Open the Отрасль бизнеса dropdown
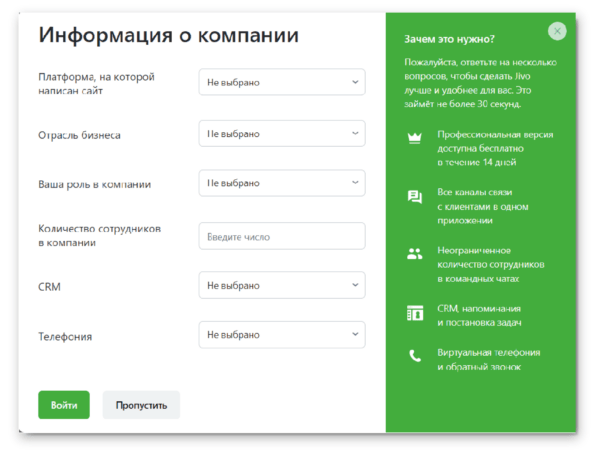The image size is (600, 454). pos(282,134)
